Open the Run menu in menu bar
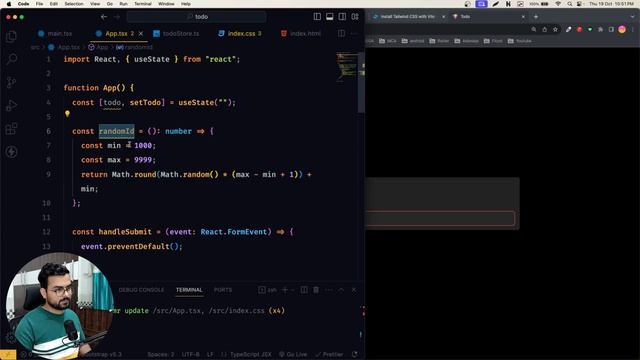Viewport: 640px width, 360px height. (123, 4)
